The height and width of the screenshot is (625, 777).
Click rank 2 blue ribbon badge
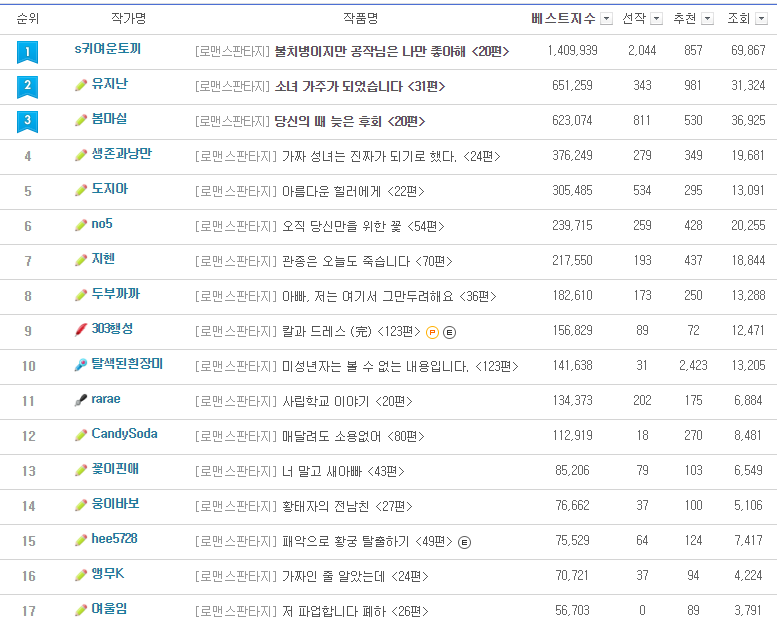click(x=27, y=87)
